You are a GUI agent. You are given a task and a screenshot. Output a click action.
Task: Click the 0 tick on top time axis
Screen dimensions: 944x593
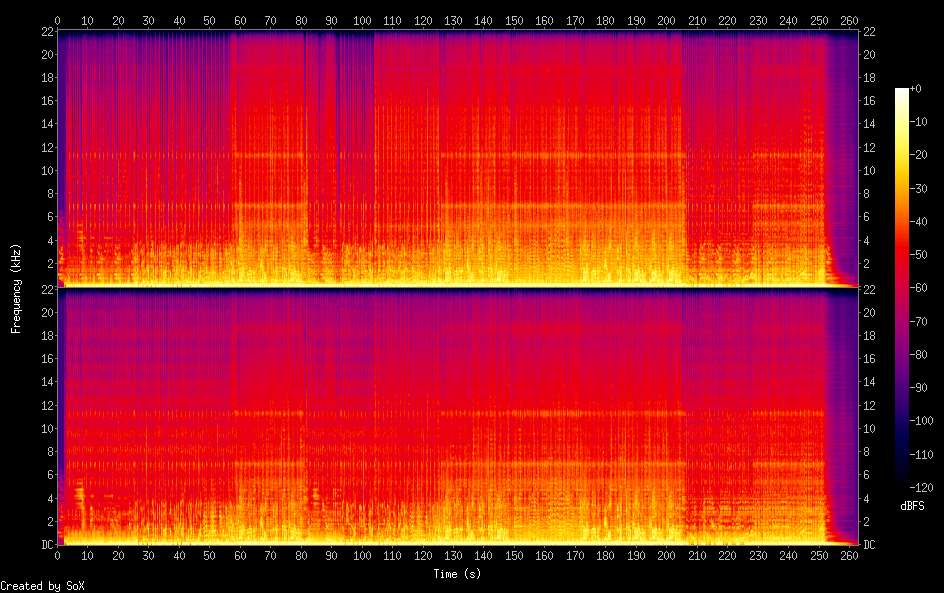57,20
